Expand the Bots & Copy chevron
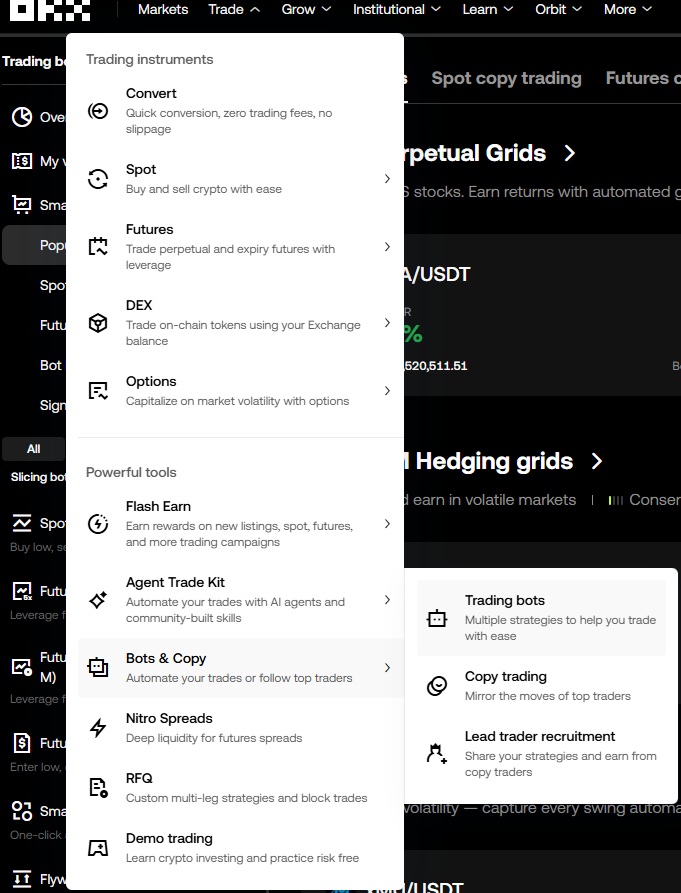Viewport: 681px width, 893px height. pos(387,667)
